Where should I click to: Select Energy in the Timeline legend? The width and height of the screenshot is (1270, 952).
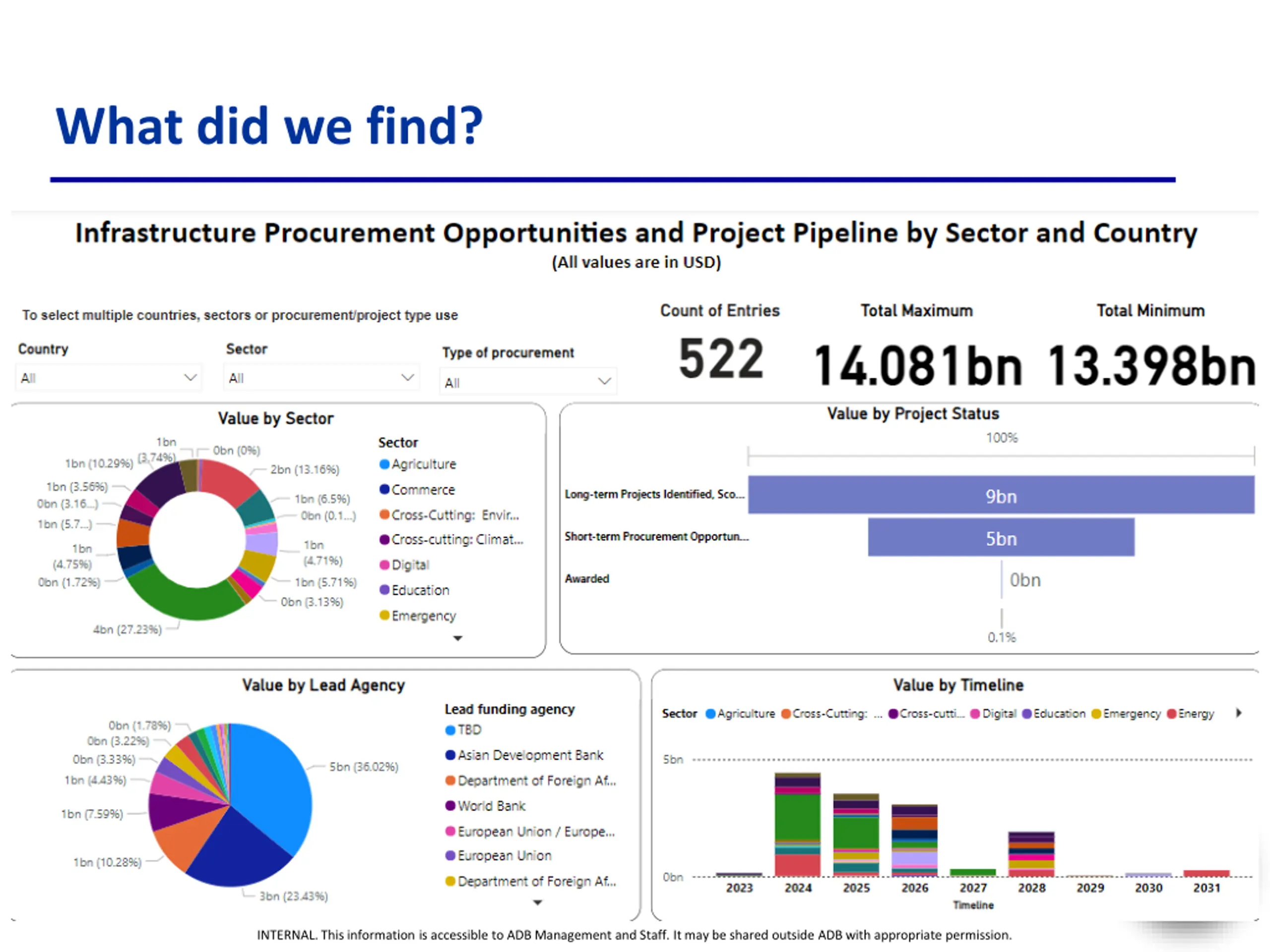tap(1196, 714)
